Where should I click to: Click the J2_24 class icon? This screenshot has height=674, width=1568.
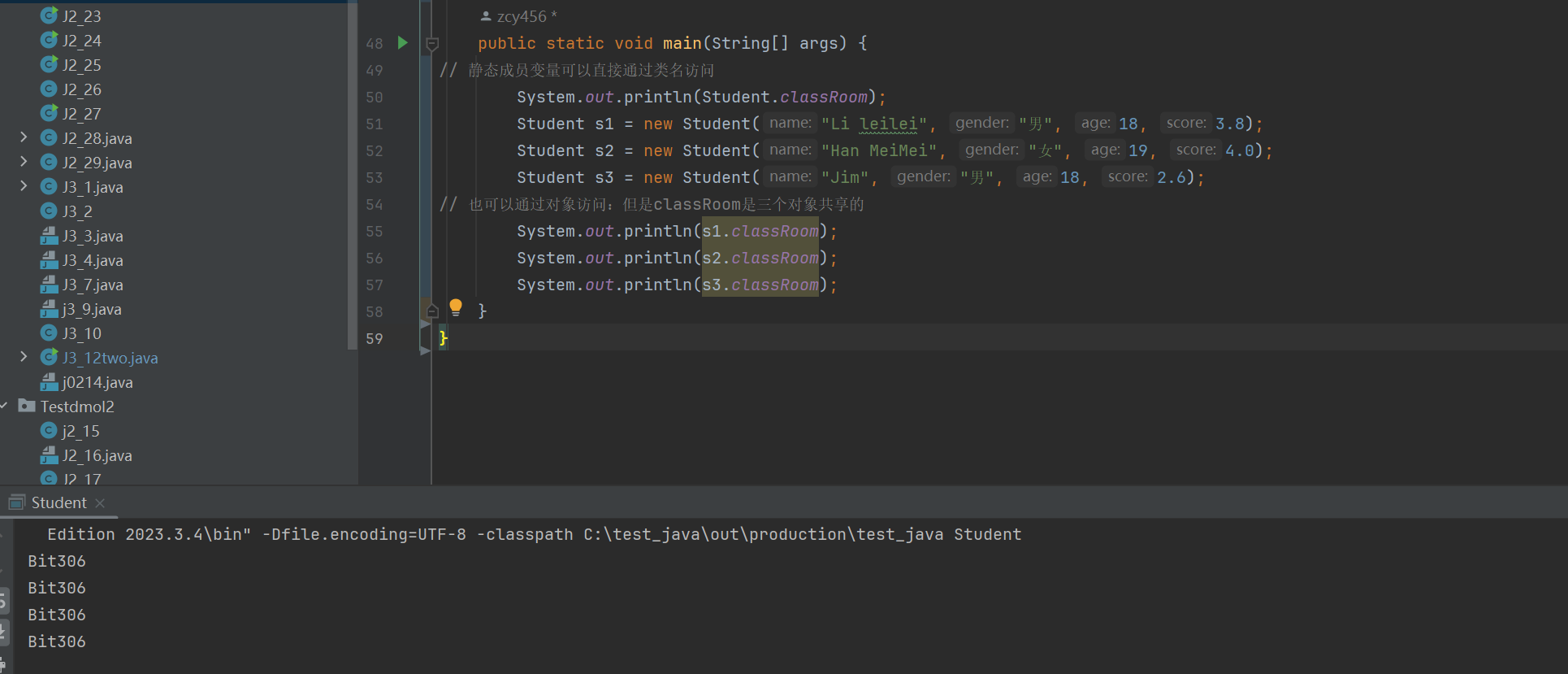point(49,40)
